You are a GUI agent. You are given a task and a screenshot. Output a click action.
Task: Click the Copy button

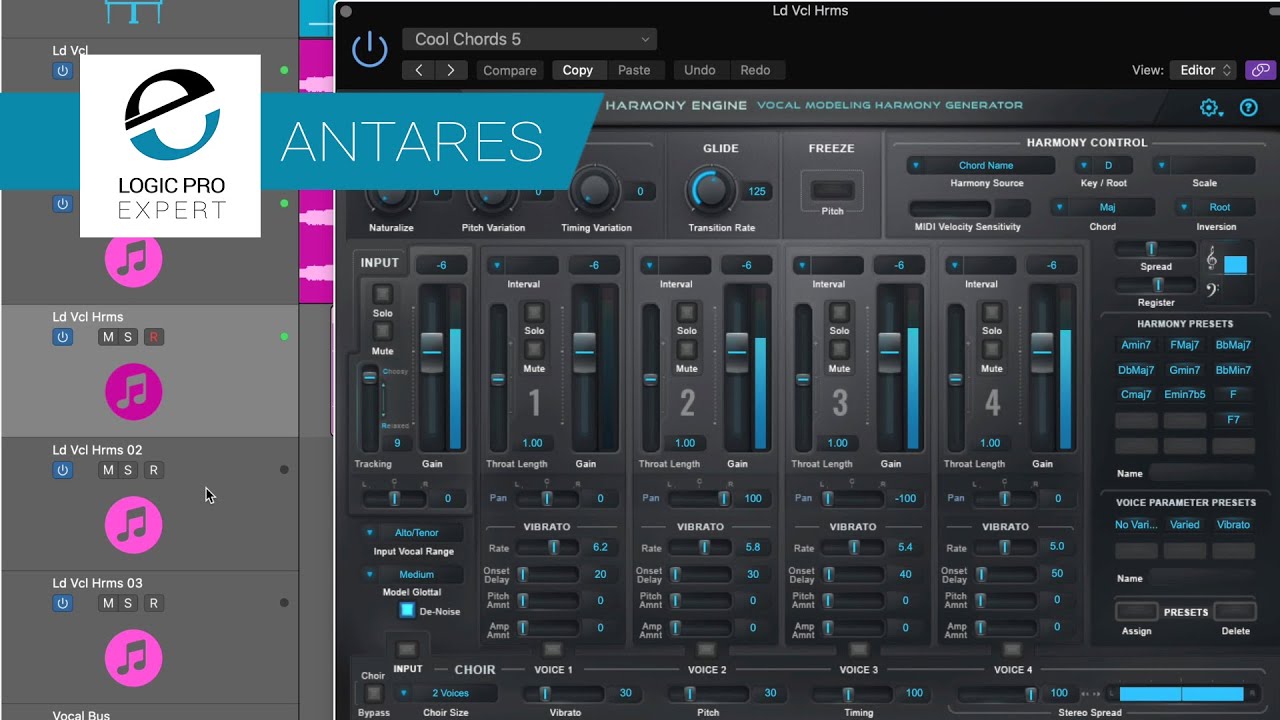578,70
